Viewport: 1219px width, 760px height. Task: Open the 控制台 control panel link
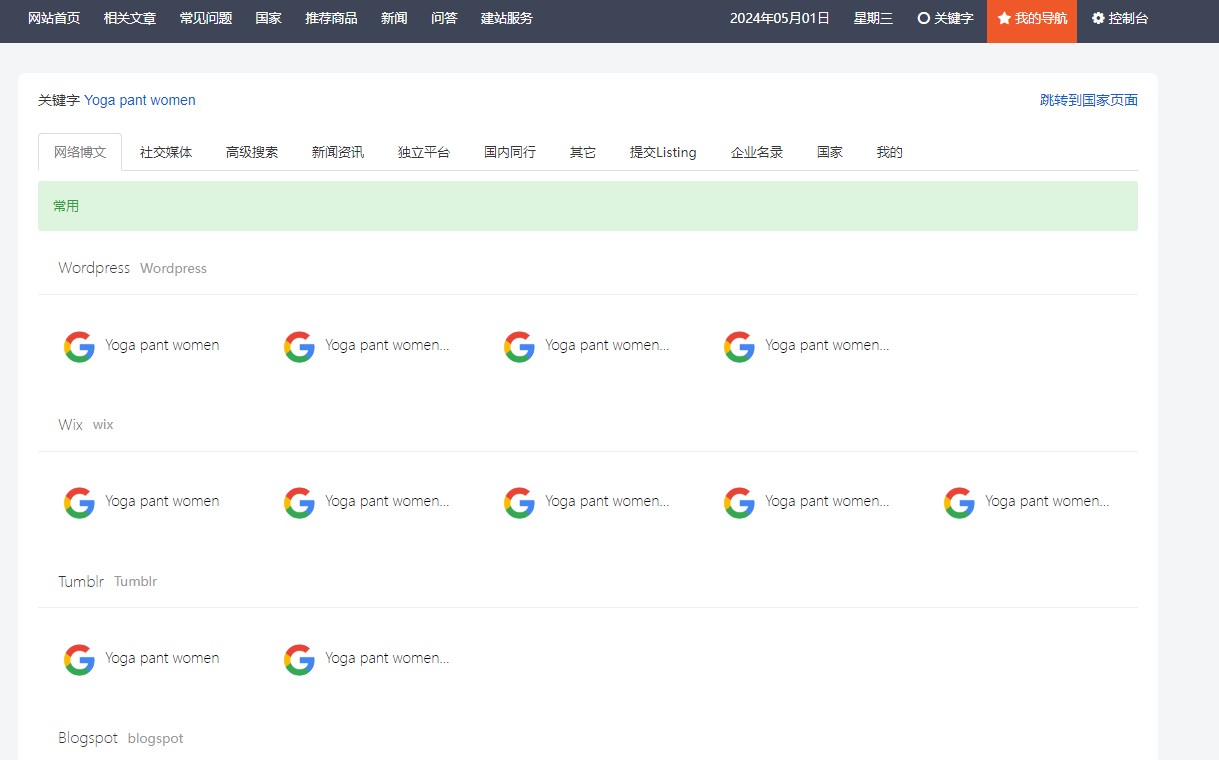coord(1128,18)
